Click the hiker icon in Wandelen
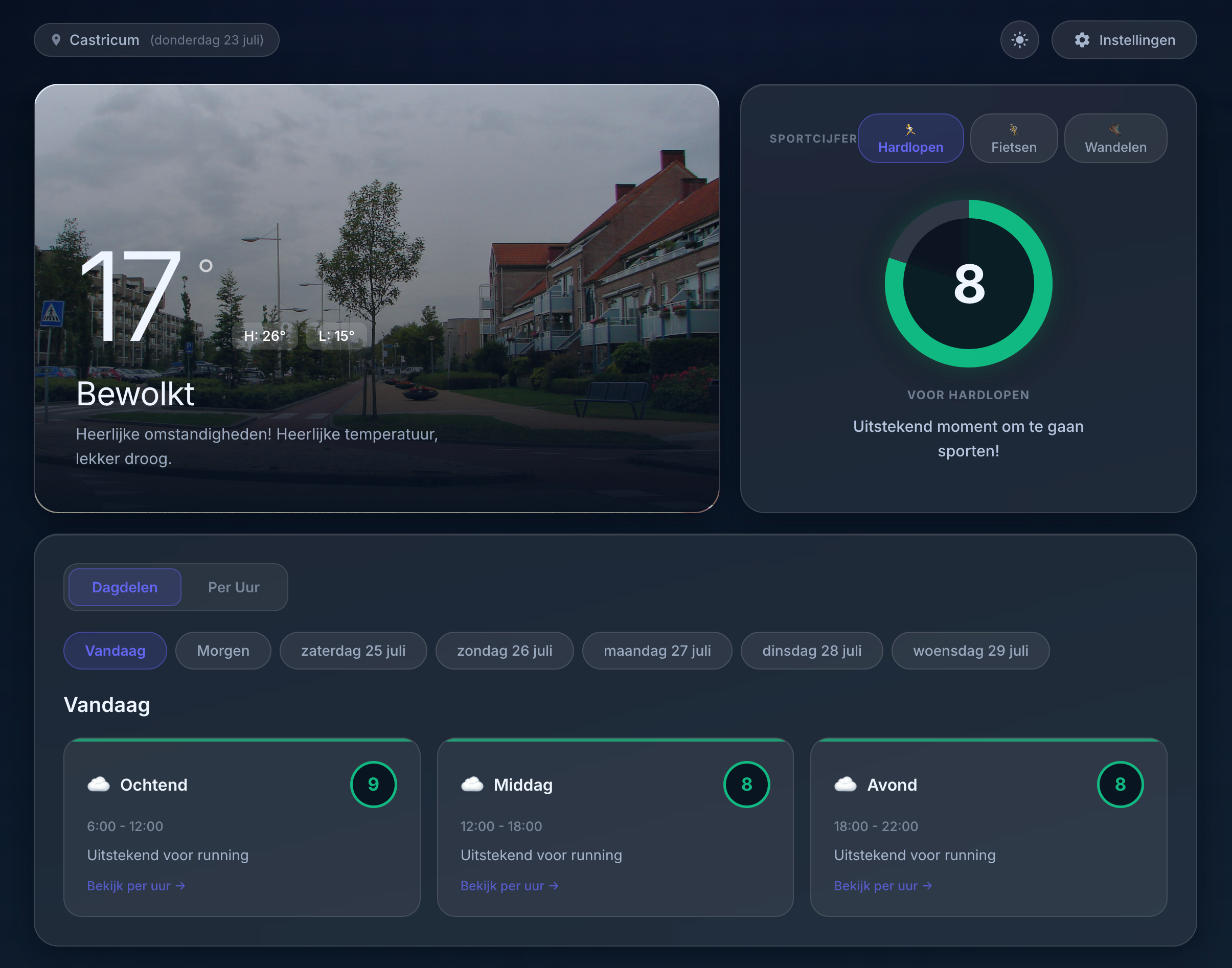Image resolution: width=1232 pixels, height=968 pixels. point(1115,130)
